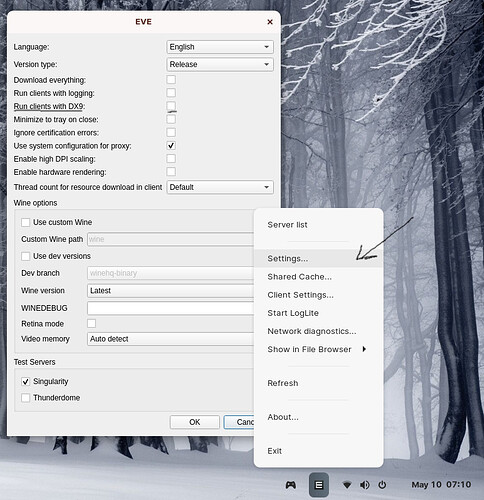Open Client Settings... menu entry
The height and width of the screenshot is (500, 484).
point(318,295)
